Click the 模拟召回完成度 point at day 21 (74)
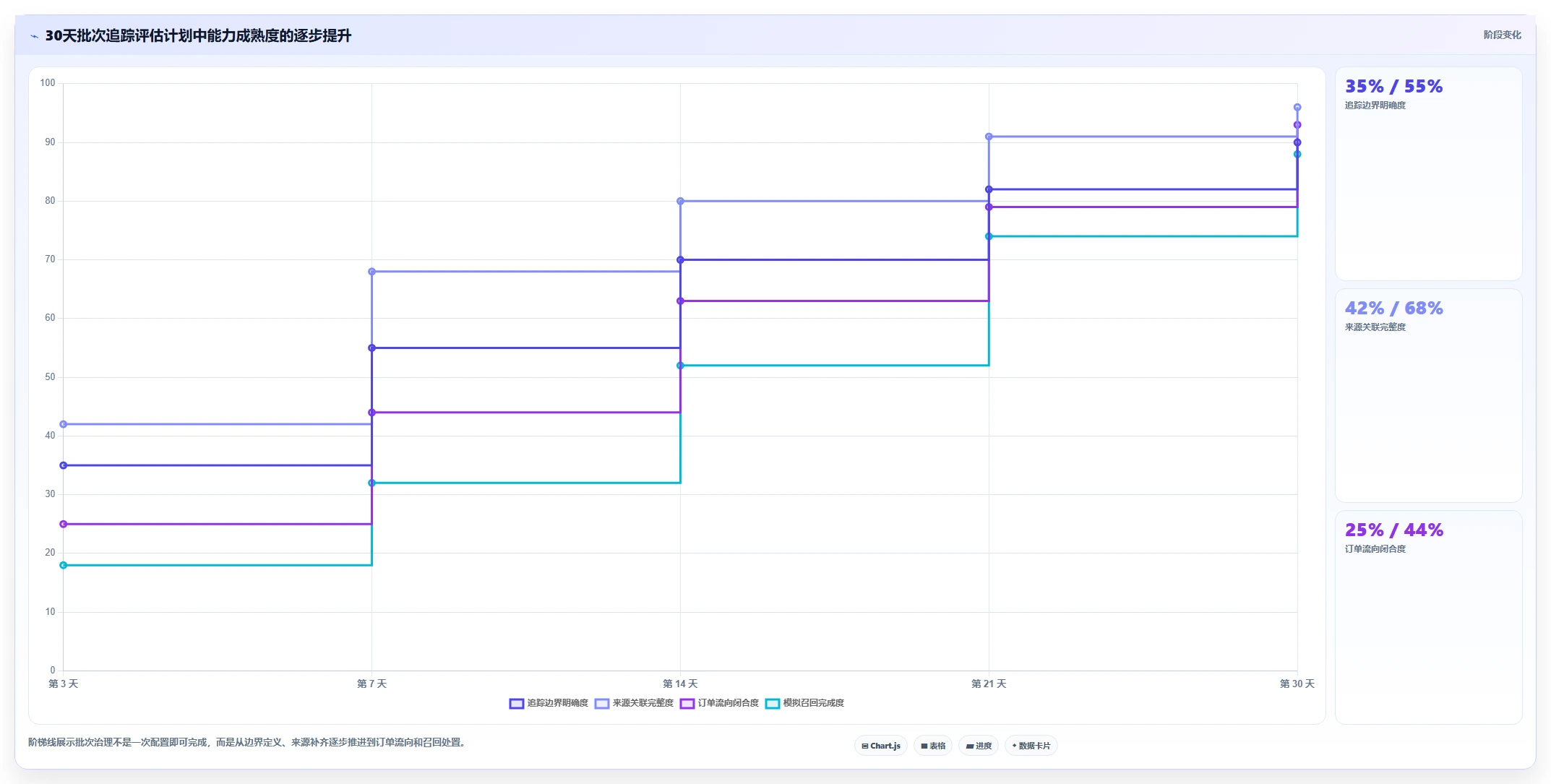 [989, 236]
